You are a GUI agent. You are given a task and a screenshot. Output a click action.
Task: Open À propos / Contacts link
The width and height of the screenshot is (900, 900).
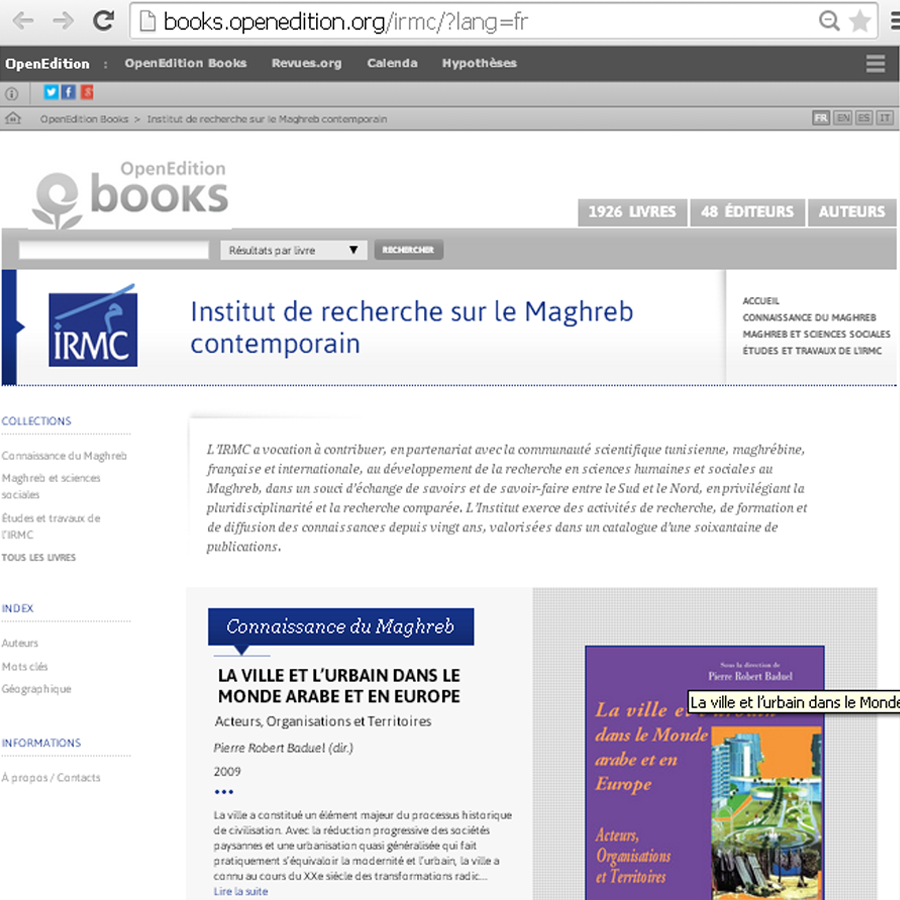click(x=51, y=778)
